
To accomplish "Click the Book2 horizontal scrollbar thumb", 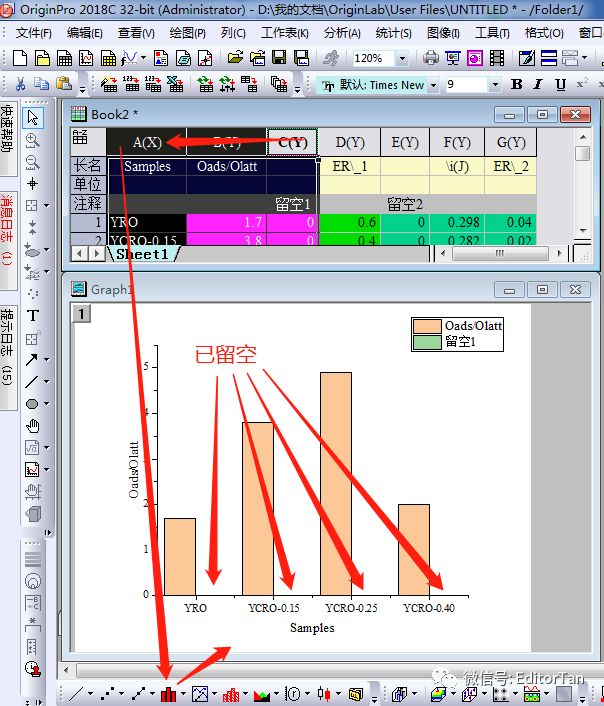I will pos(500,253).
